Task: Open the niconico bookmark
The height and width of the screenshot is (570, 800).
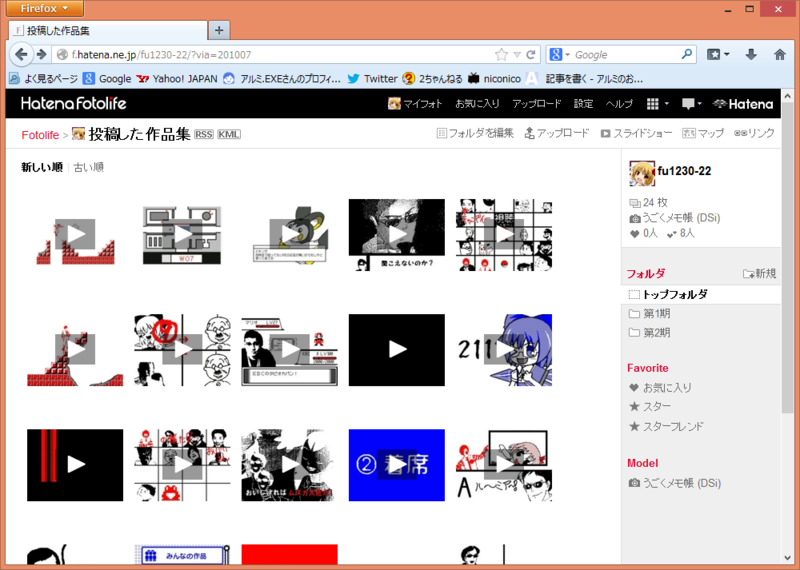Action: point(495,79)
